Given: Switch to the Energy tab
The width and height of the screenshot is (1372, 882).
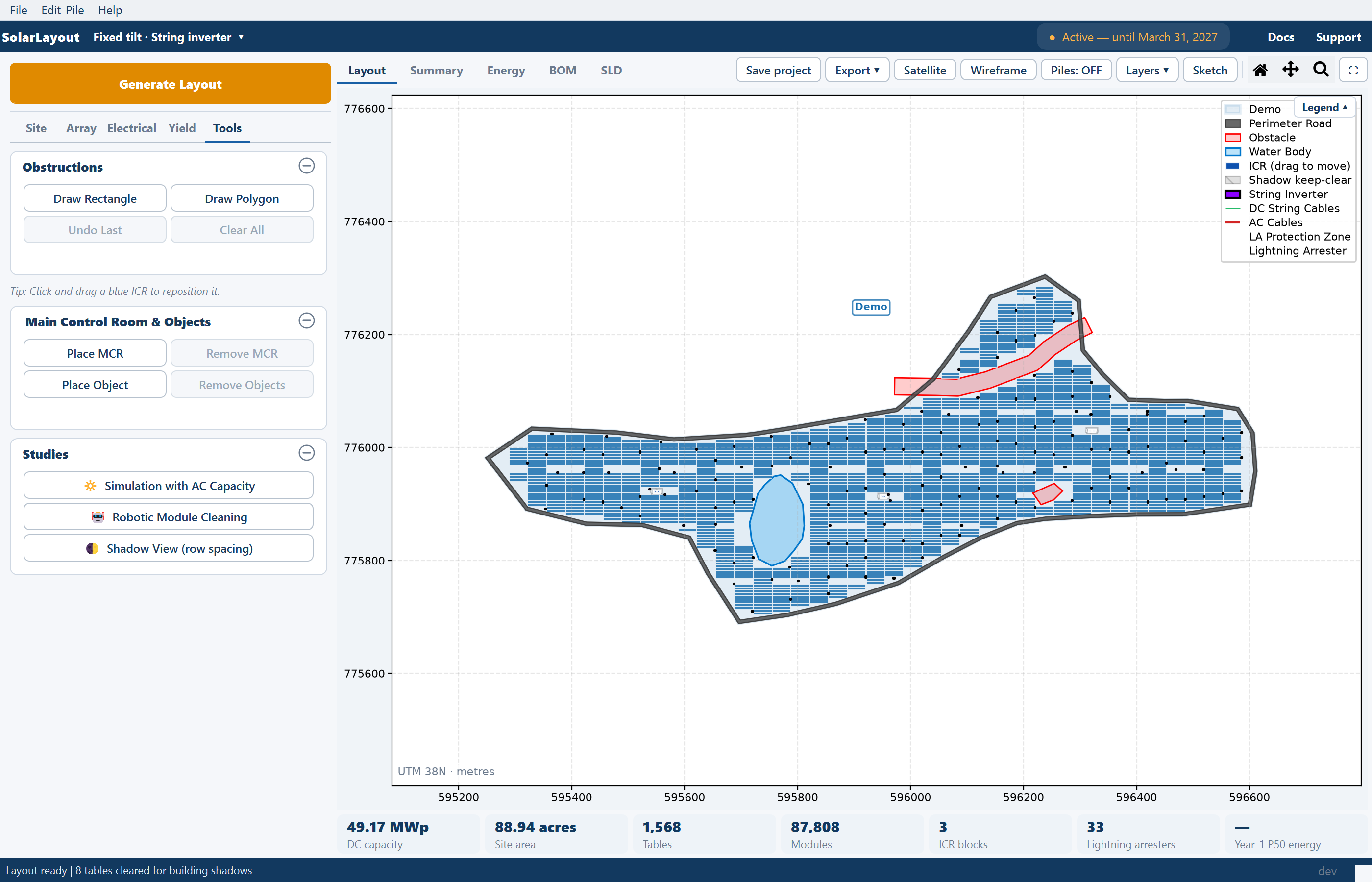Looking at the screenshot, I should pos(506,71).
